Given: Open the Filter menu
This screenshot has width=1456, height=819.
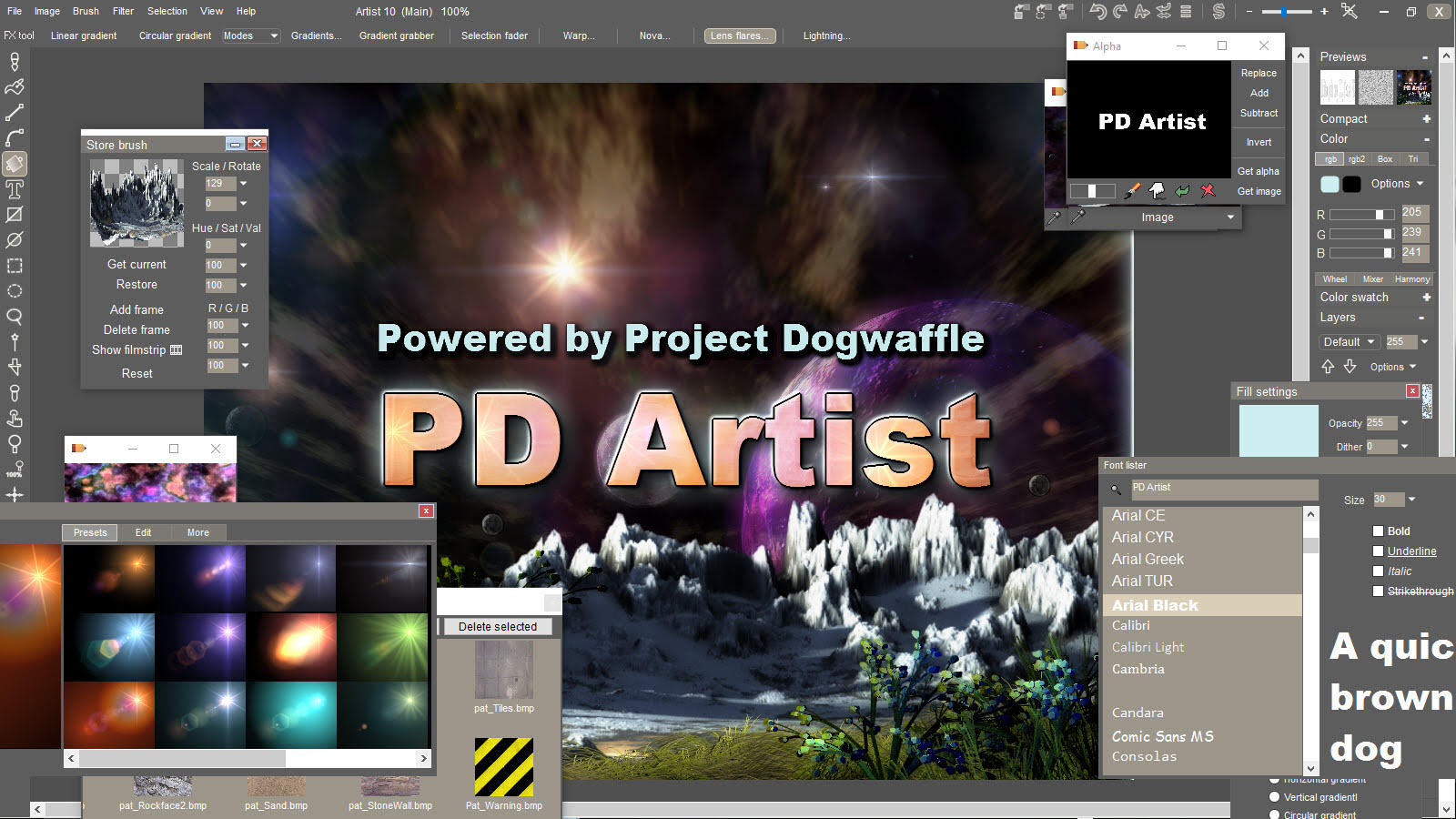Looking at the screenshot, I should [122, 11].
